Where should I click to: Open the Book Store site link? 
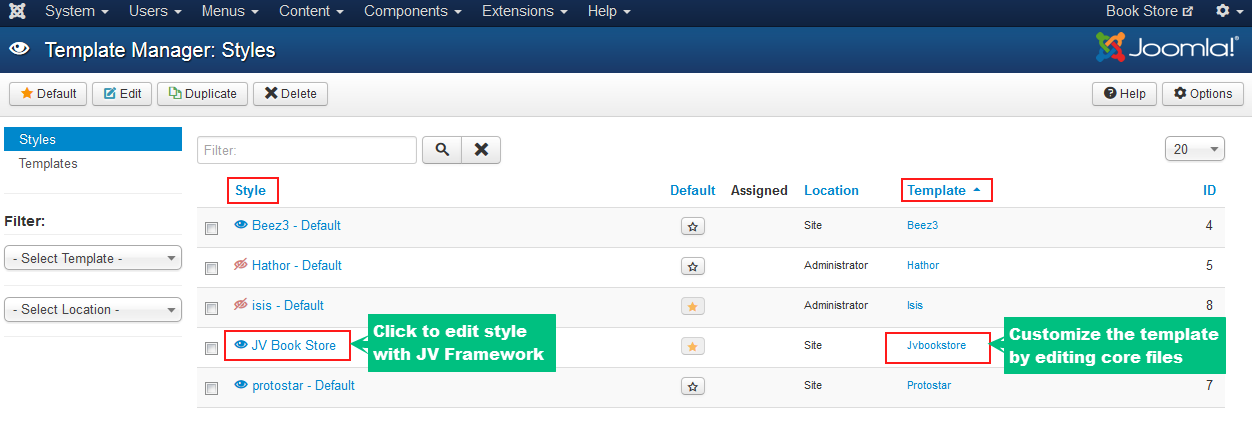[1149, 11]
